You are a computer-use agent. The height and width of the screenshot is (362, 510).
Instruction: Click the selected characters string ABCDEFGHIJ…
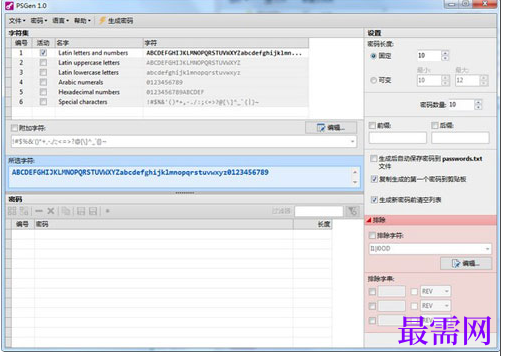coord(140,172)
